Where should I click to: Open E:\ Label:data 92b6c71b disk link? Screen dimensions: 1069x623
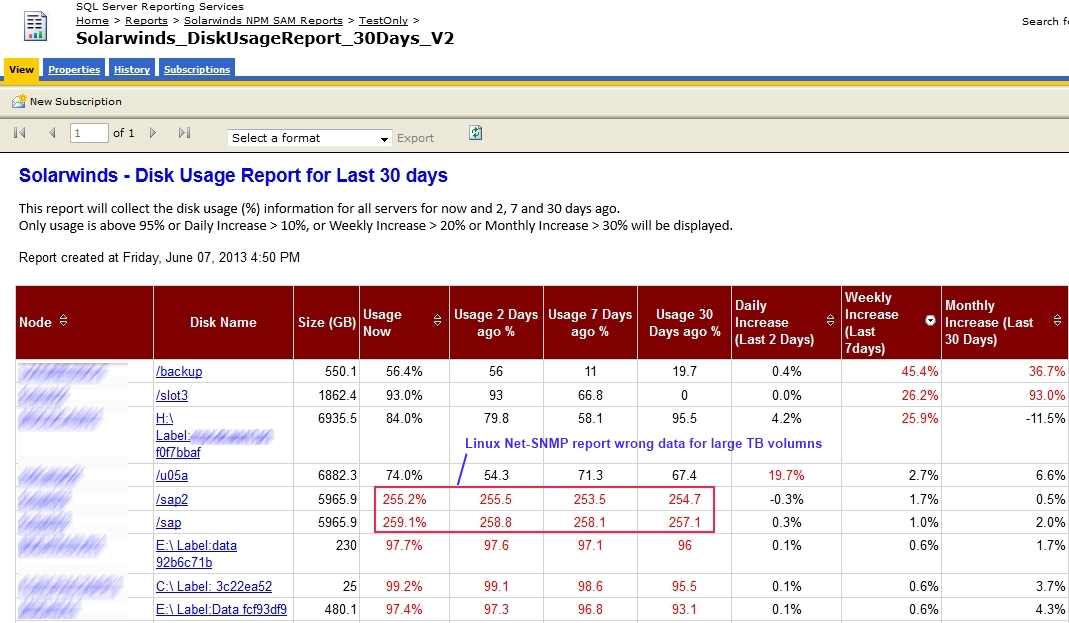[x=196, y=554]
